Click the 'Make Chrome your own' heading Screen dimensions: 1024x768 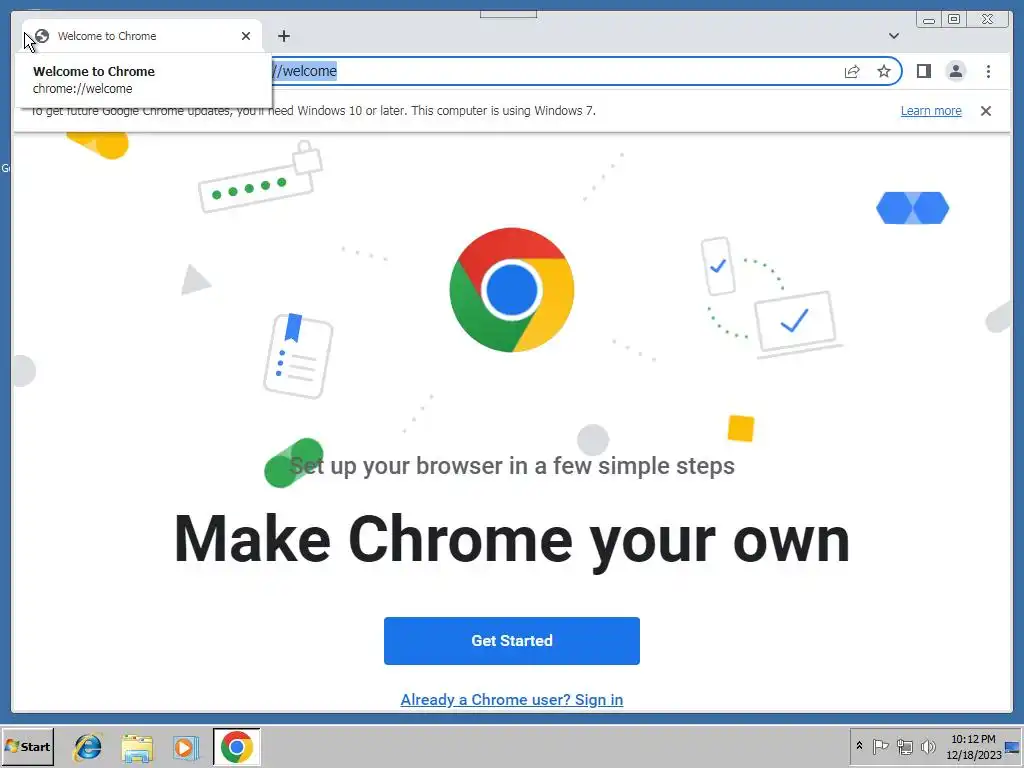(x=511, y=540)
